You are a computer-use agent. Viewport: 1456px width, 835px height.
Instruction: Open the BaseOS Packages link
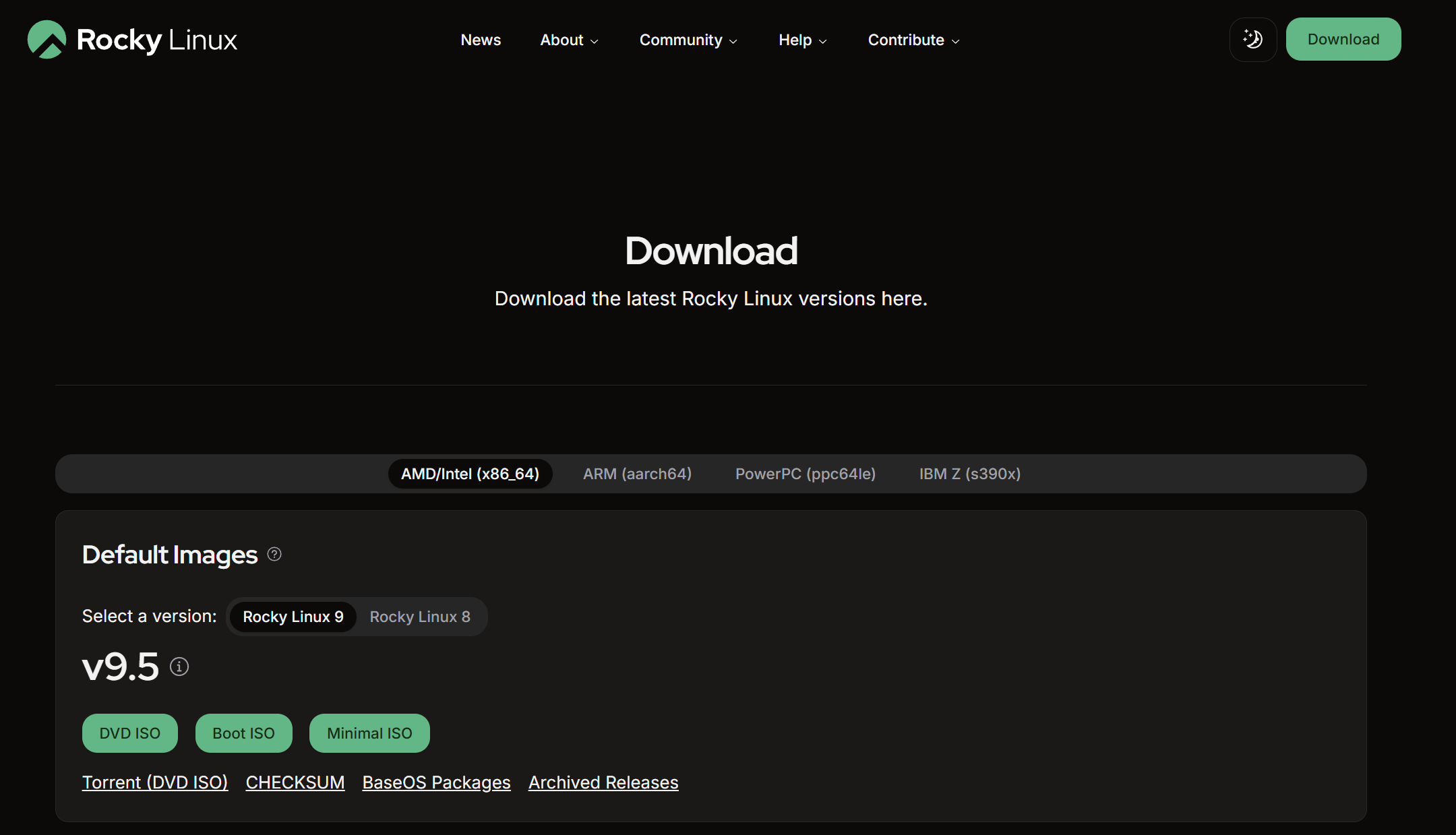tap(437, 782)
